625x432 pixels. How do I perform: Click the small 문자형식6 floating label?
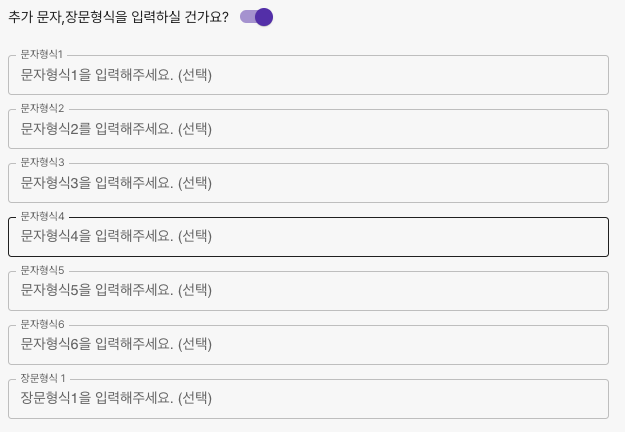42,324
